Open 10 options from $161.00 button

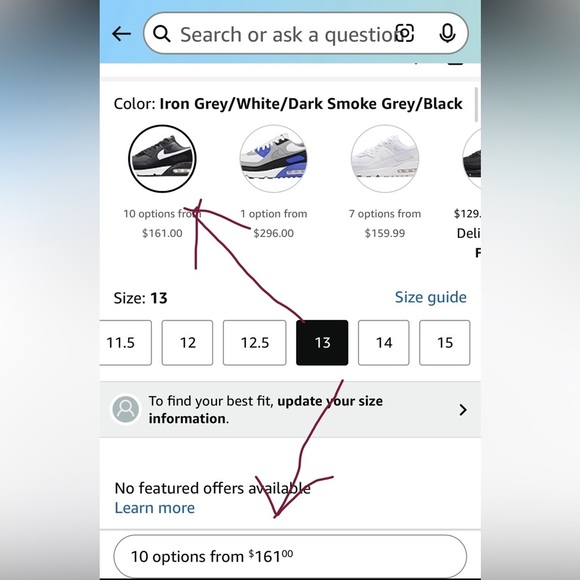coord(290,556)
